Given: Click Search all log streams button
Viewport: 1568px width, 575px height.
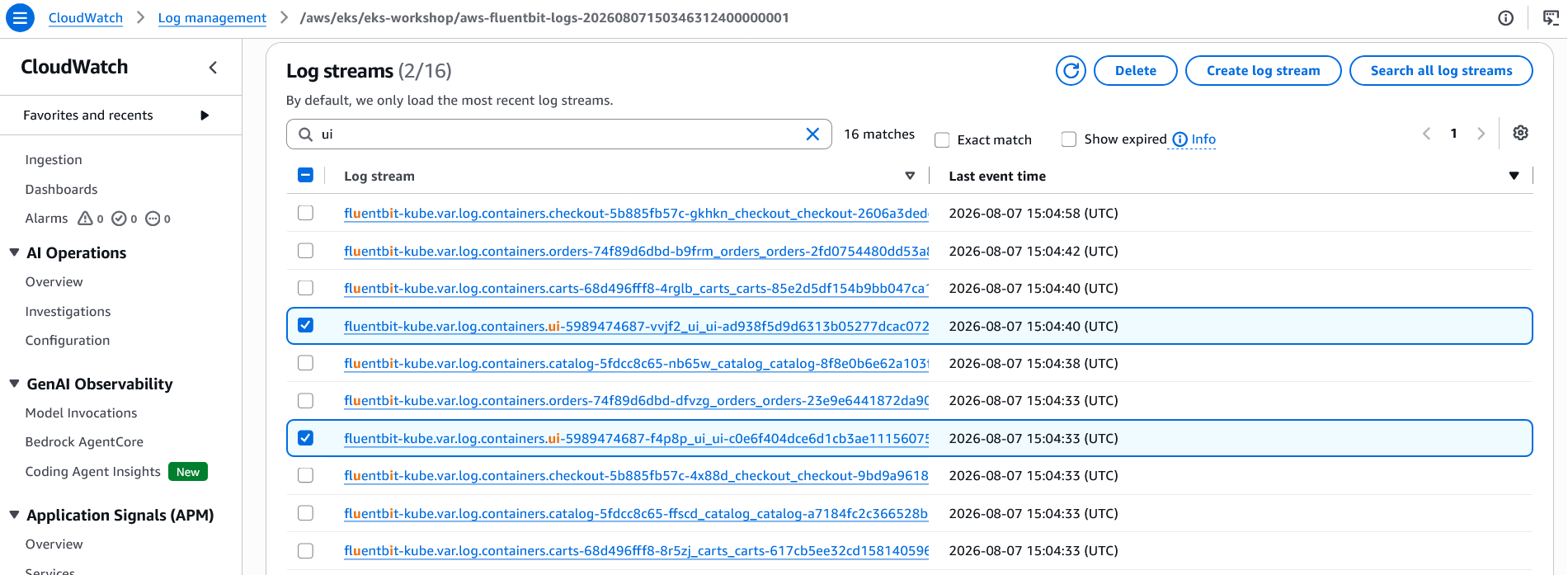Looking at the screenshot, I should [x=1441, y=71].
